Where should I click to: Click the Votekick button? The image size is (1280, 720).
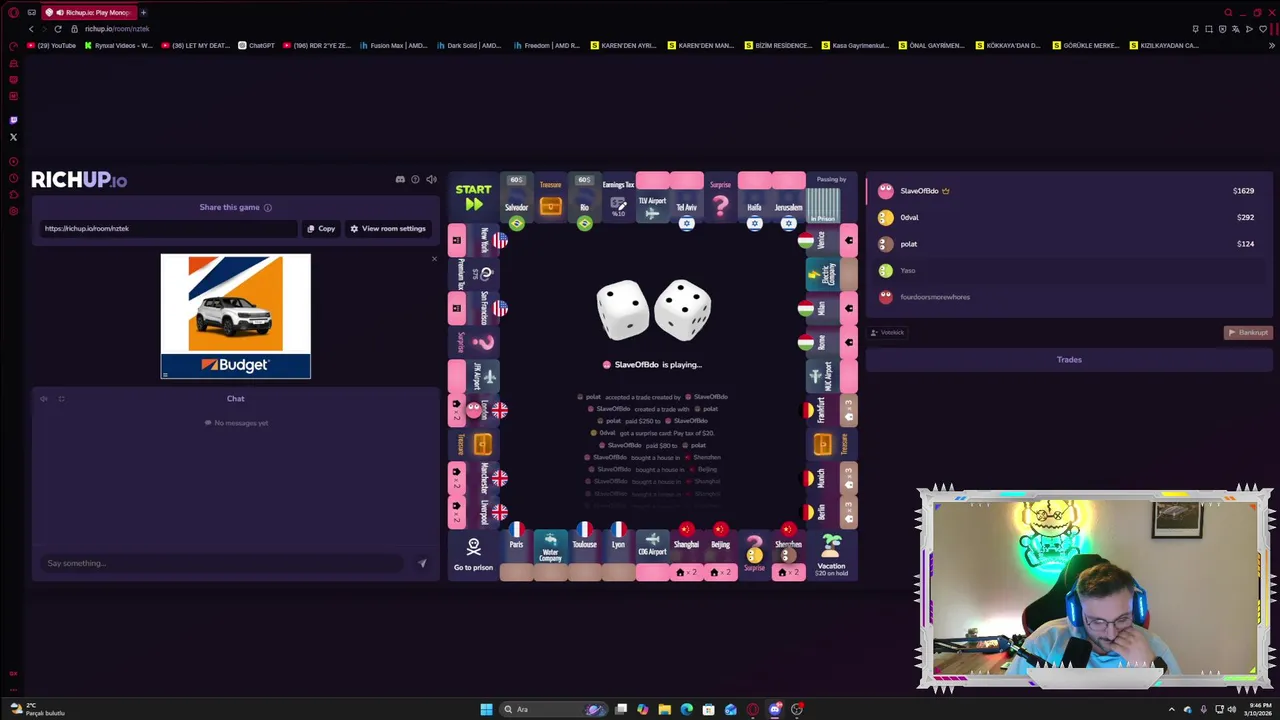(888, 333)
